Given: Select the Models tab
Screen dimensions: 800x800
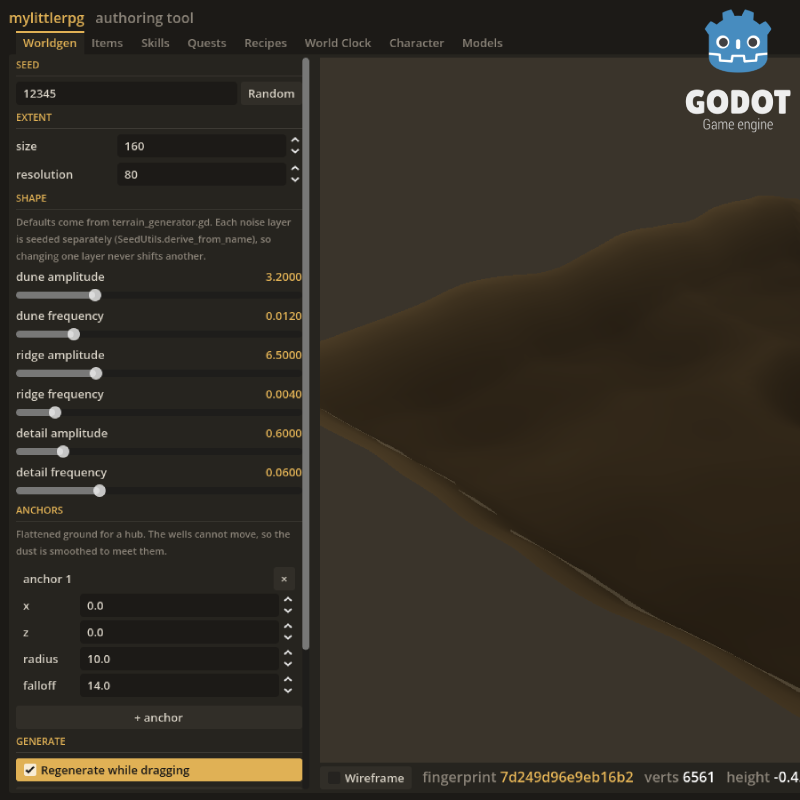Looking at the screenshot, I should [x=482, y=43].
